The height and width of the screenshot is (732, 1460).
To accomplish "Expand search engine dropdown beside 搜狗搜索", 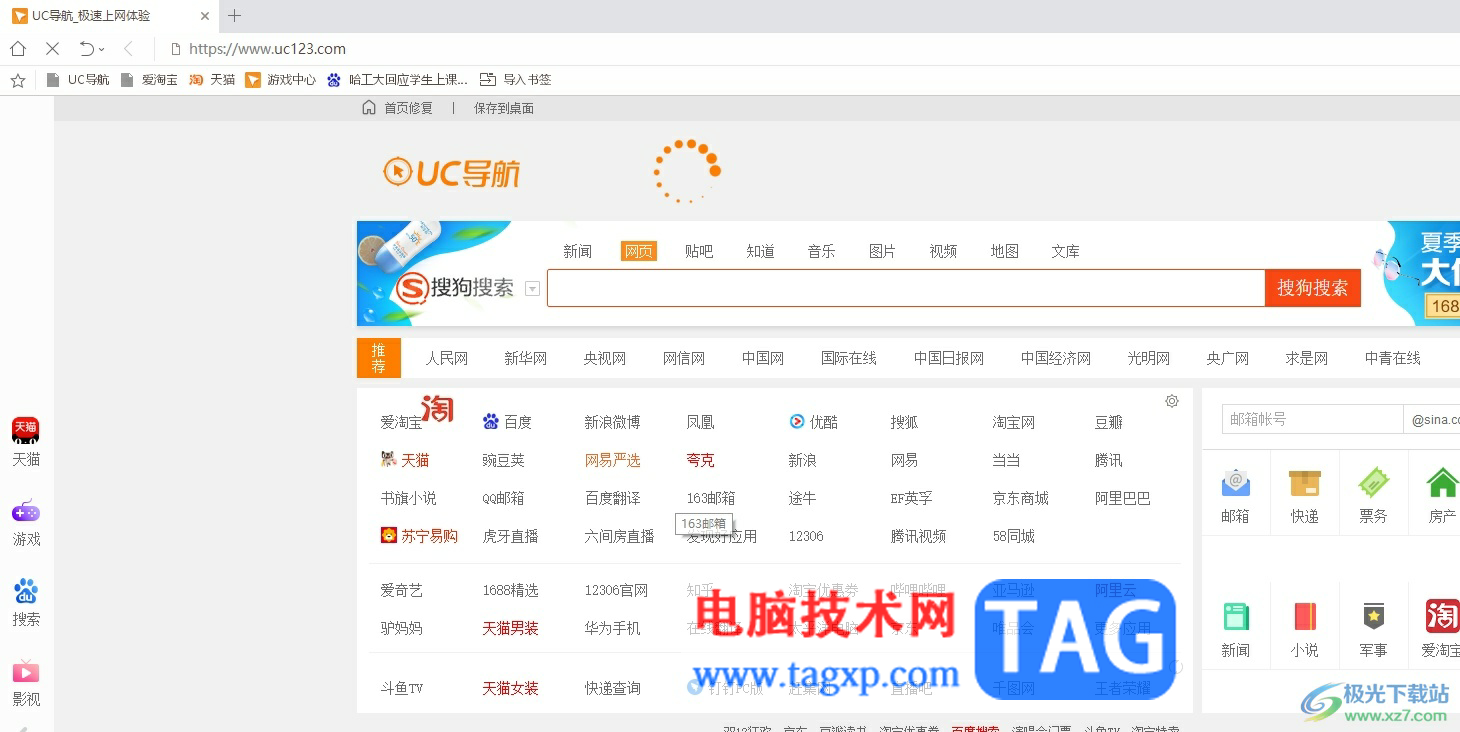I will tap(532, 289).
